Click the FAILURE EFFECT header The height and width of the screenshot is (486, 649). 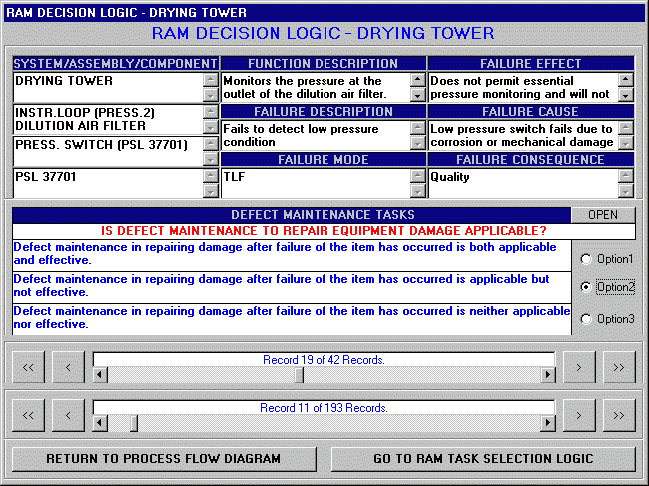coord(531,64)
